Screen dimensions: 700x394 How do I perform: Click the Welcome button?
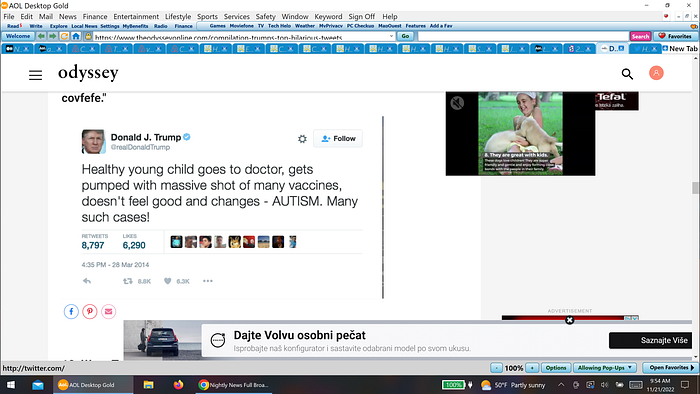coord(18,36)
